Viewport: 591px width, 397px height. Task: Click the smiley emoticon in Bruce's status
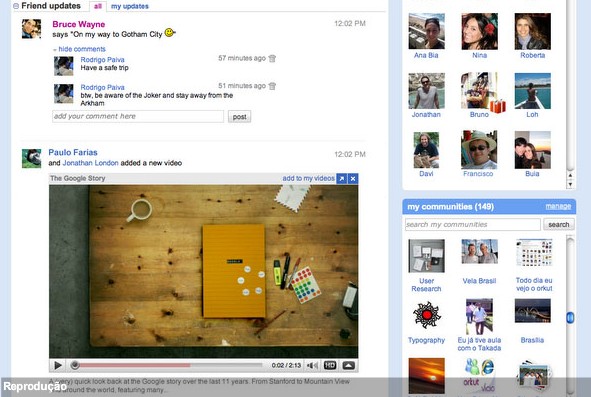[x=169, y=32]
